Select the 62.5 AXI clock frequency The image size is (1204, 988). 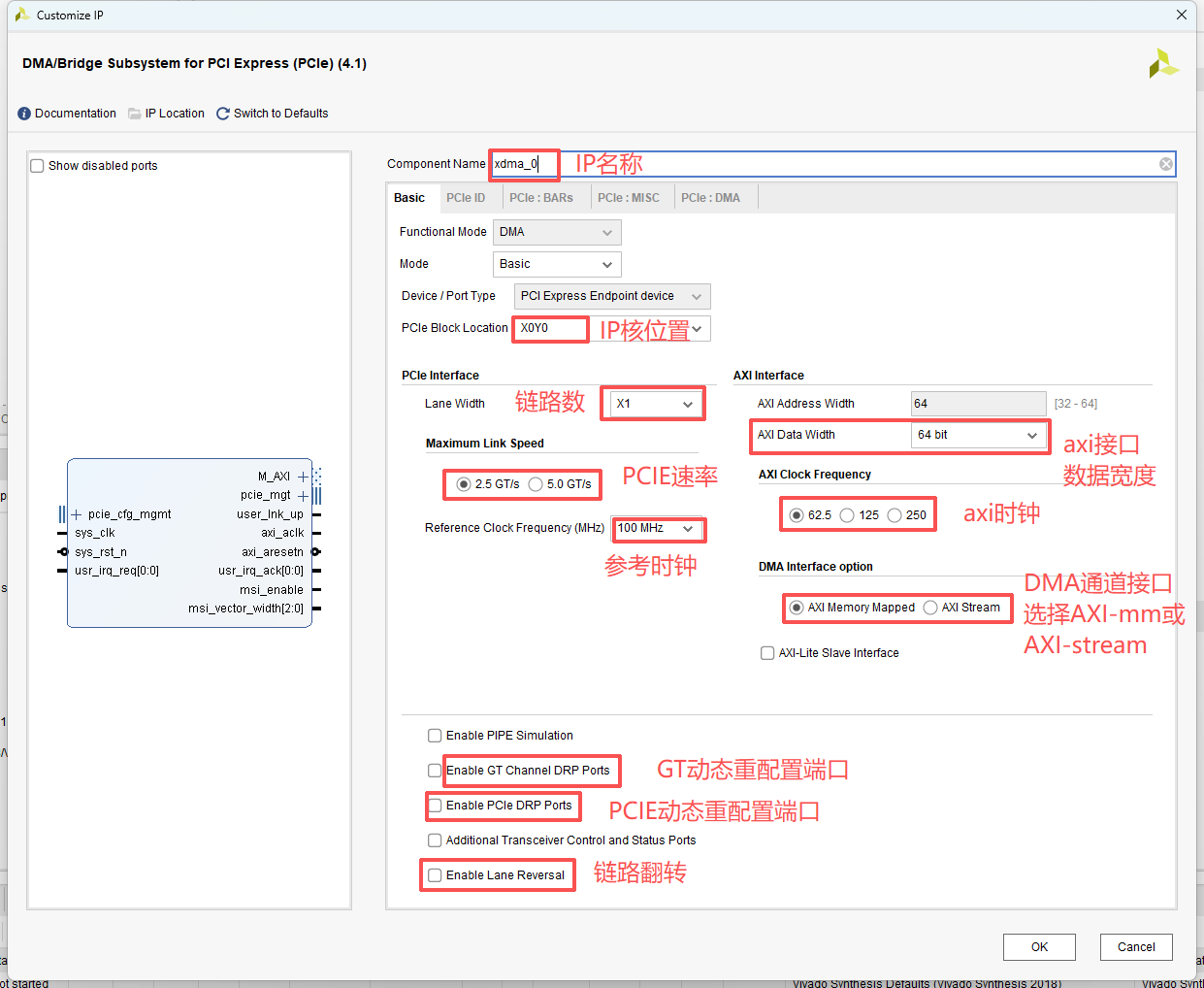pyautogui.click(x=797, y=515)
